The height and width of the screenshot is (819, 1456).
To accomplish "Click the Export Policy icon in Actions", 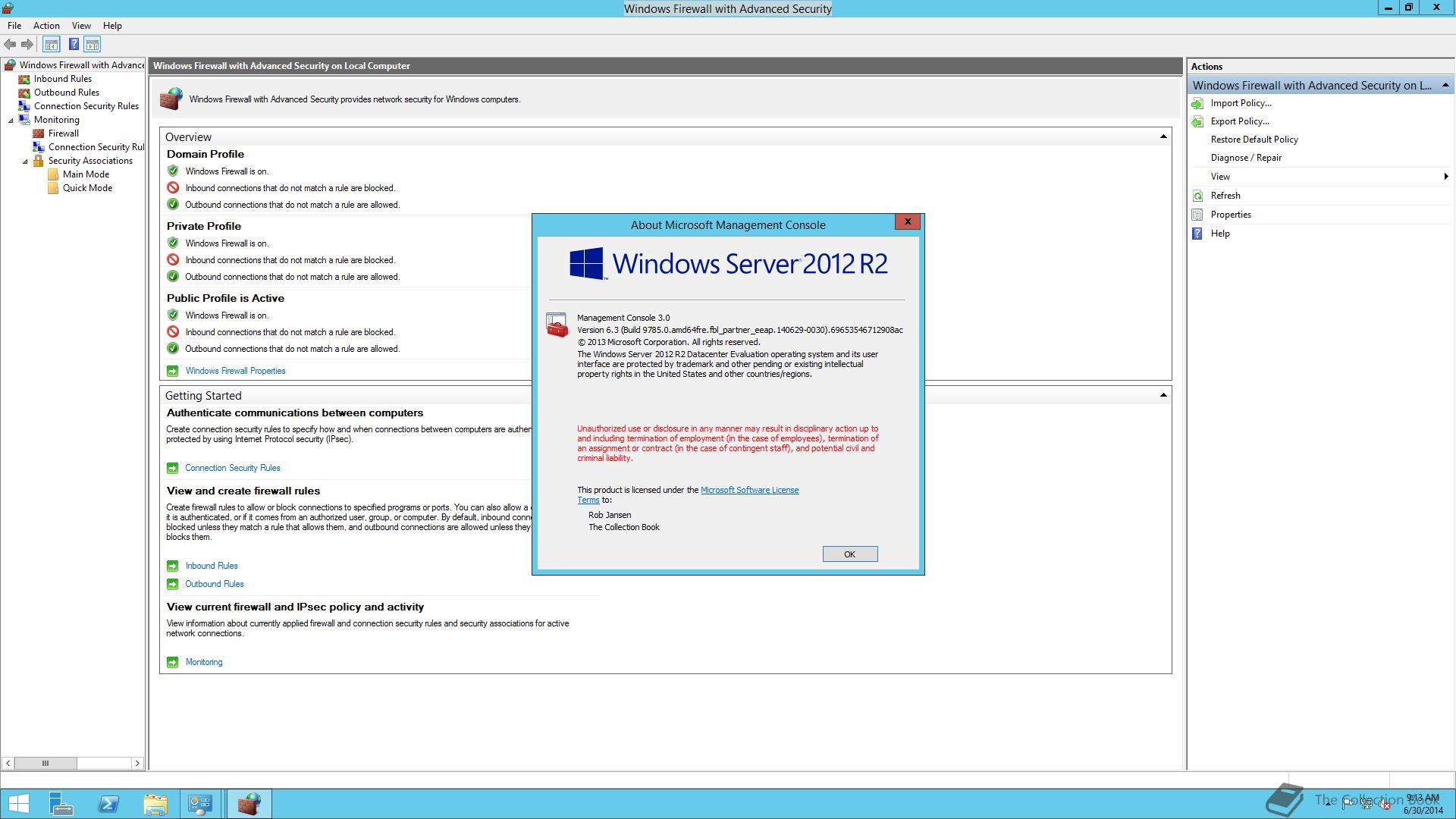I will tap(1197, 121).
